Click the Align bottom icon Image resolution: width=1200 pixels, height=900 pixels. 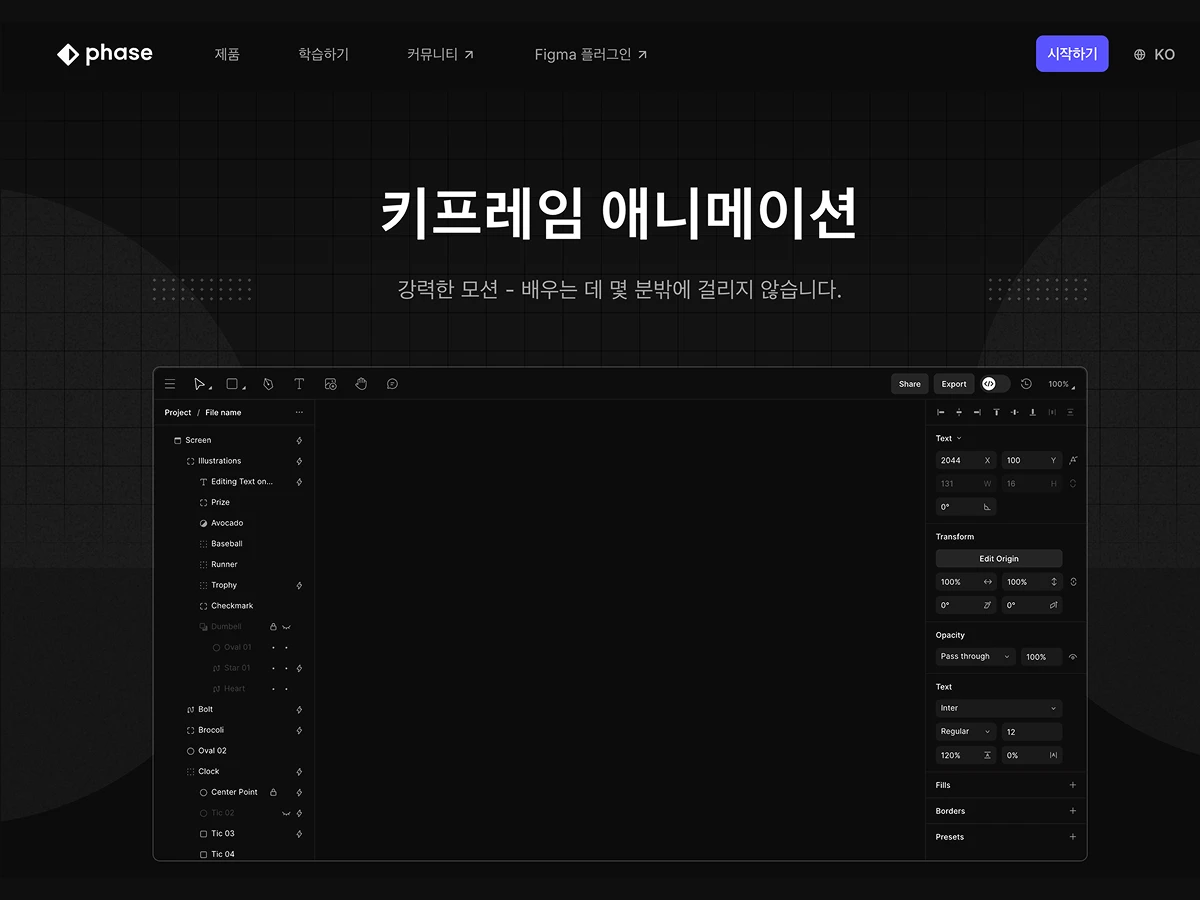point(1033,412)
